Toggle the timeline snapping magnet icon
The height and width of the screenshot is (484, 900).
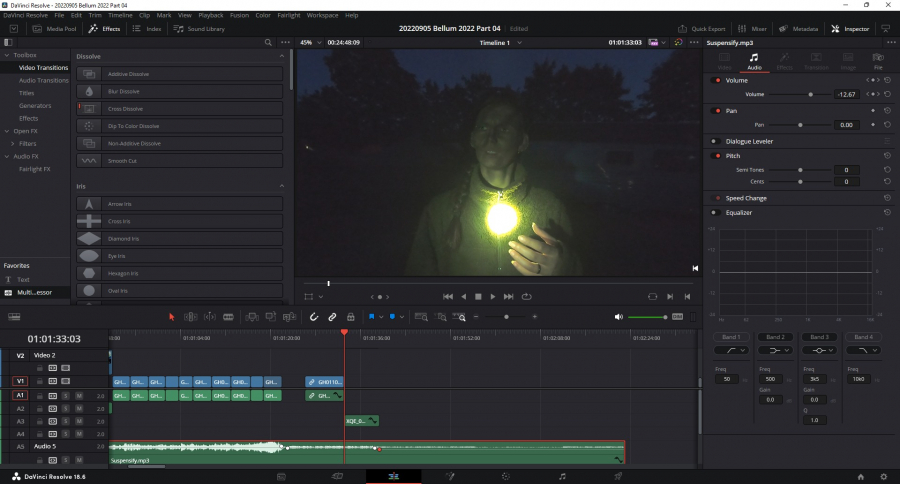(x=314, y=317)
